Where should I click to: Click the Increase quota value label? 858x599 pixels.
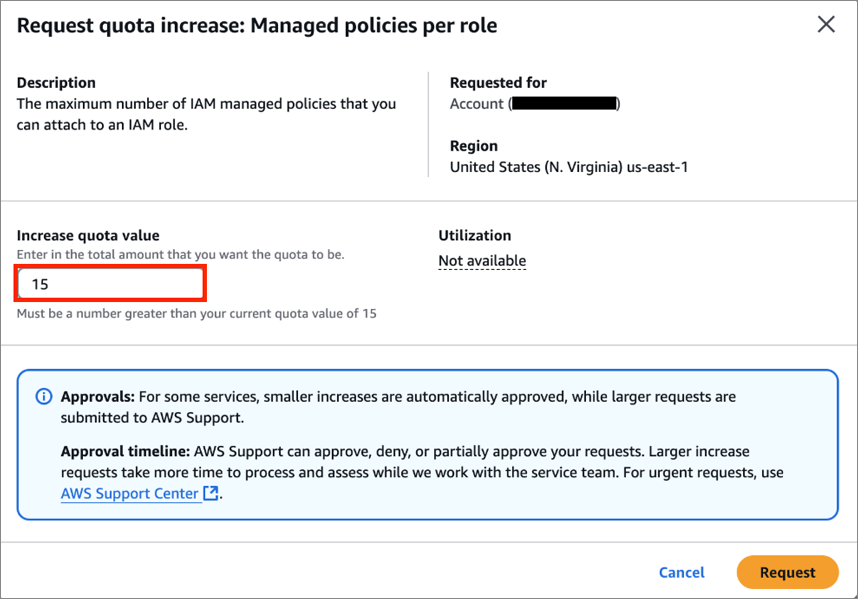(88, 236)
